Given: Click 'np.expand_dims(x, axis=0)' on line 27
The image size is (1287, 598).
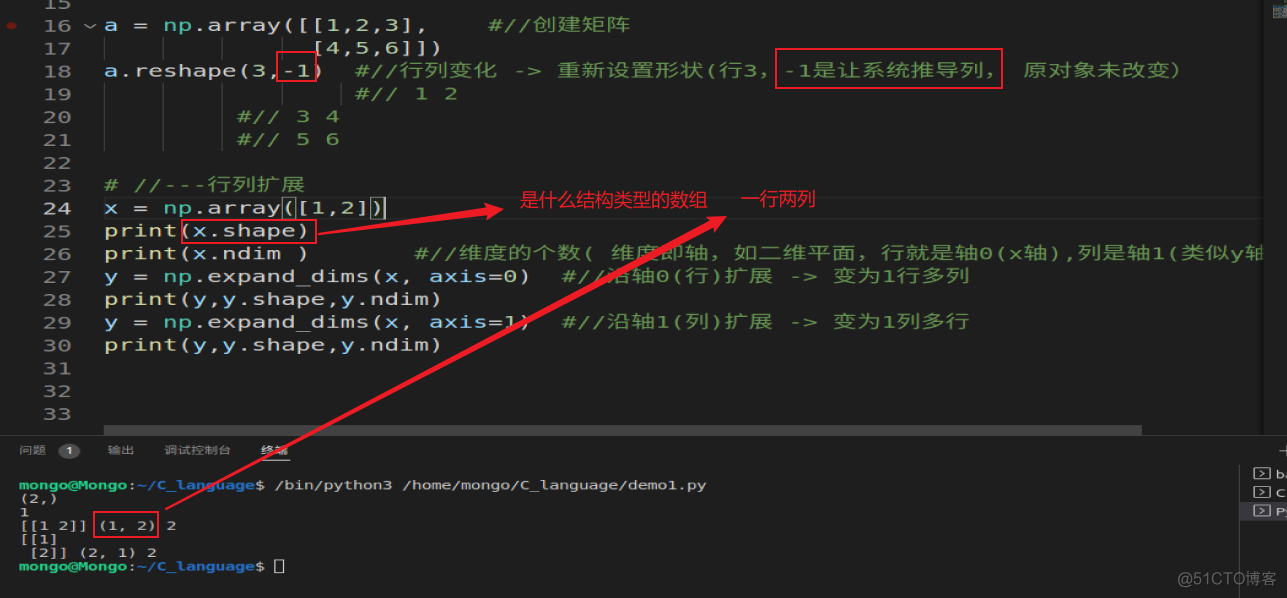Looking at the screenshot, I should click(346, 276).
